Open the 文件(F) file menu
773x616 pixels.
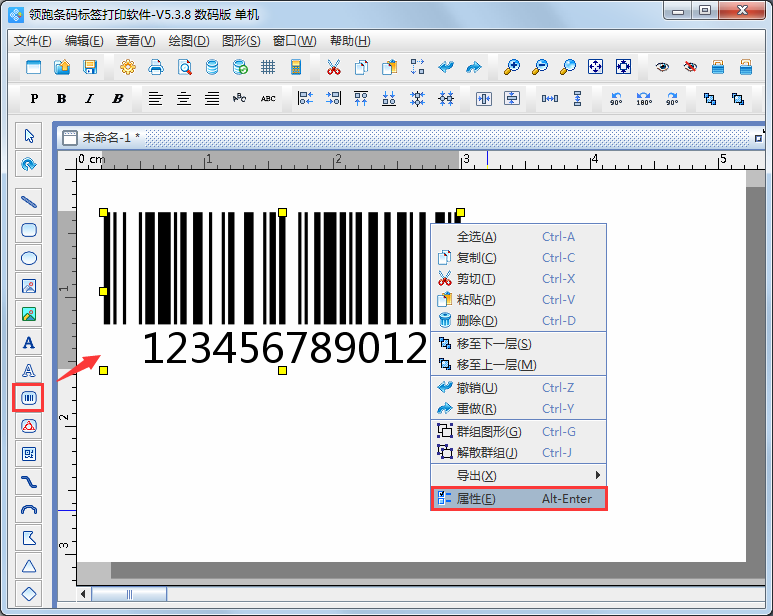pos(32,41)
